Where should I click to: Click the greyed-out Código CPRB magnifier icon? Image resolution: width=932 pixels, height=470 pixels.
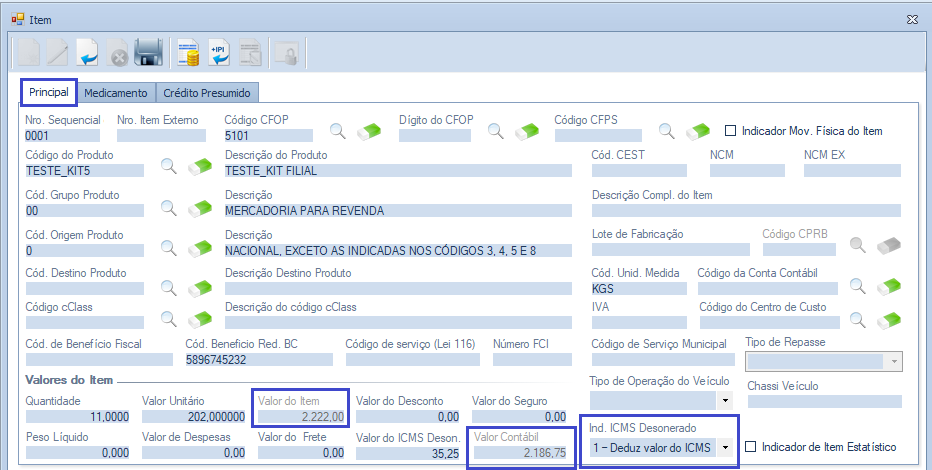coord(857,244)
